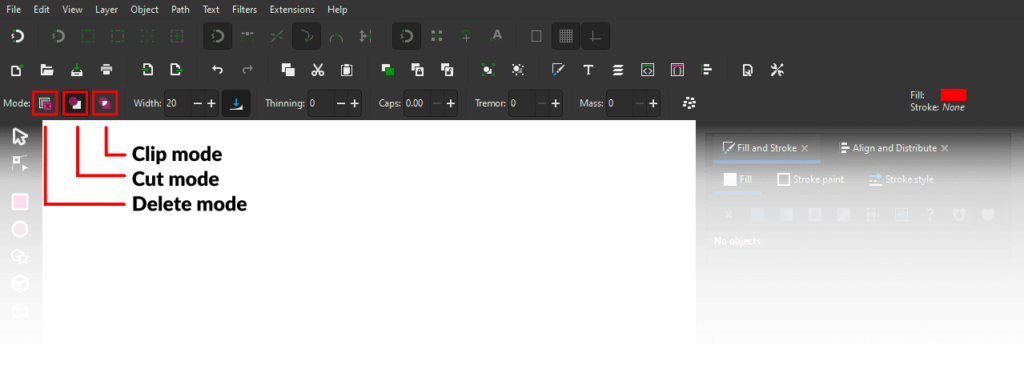Select the 3D box tool
Image resolution: width=1024 pixels, height=390 pixels.
coord(20,284)
